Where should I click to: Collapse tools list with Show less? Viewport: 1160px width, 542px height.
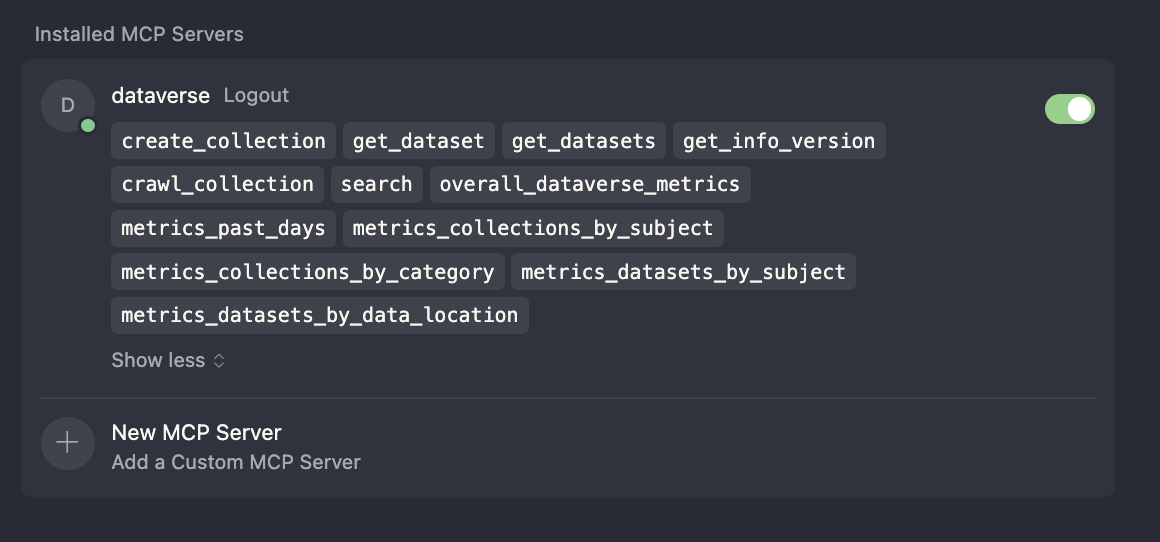pos(168,360)
